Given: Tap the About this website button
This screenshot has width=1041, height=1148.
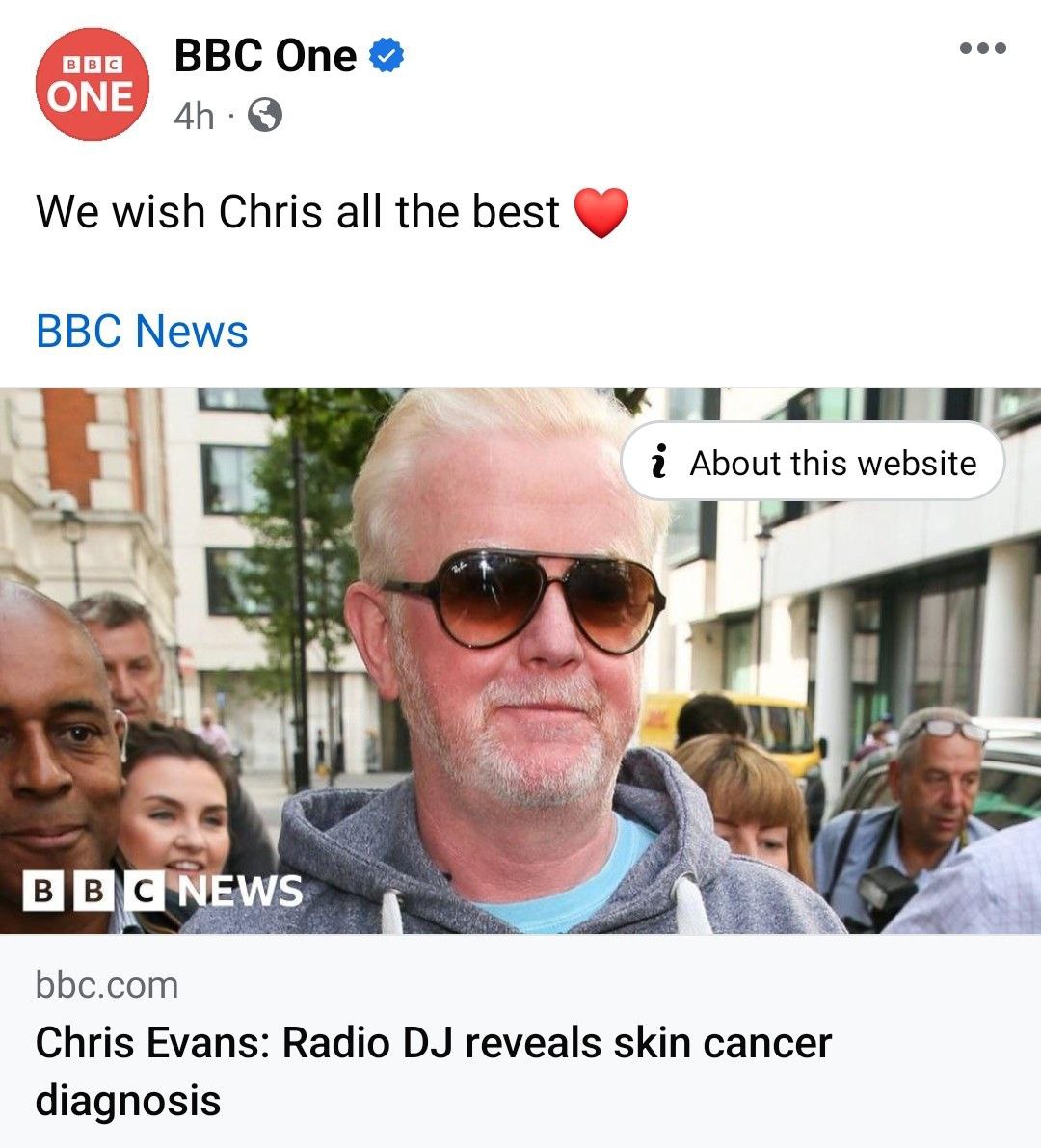Looking at the screenshot, I should [813, 462].
